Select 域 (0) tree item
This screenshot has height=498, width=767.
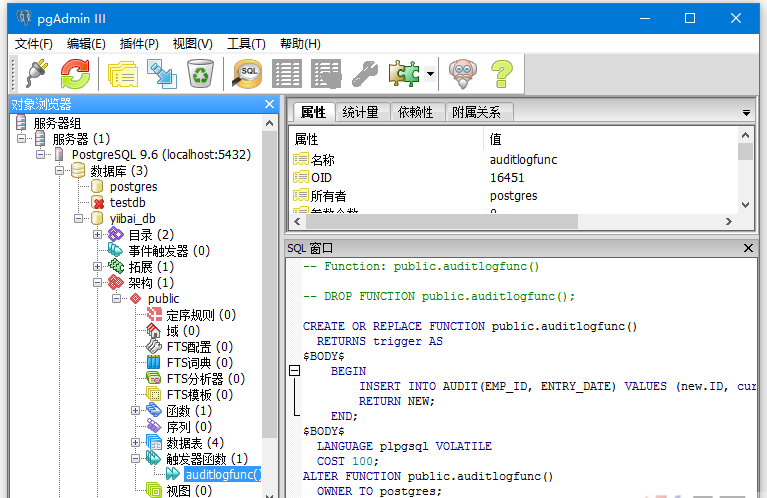point(182,331)
